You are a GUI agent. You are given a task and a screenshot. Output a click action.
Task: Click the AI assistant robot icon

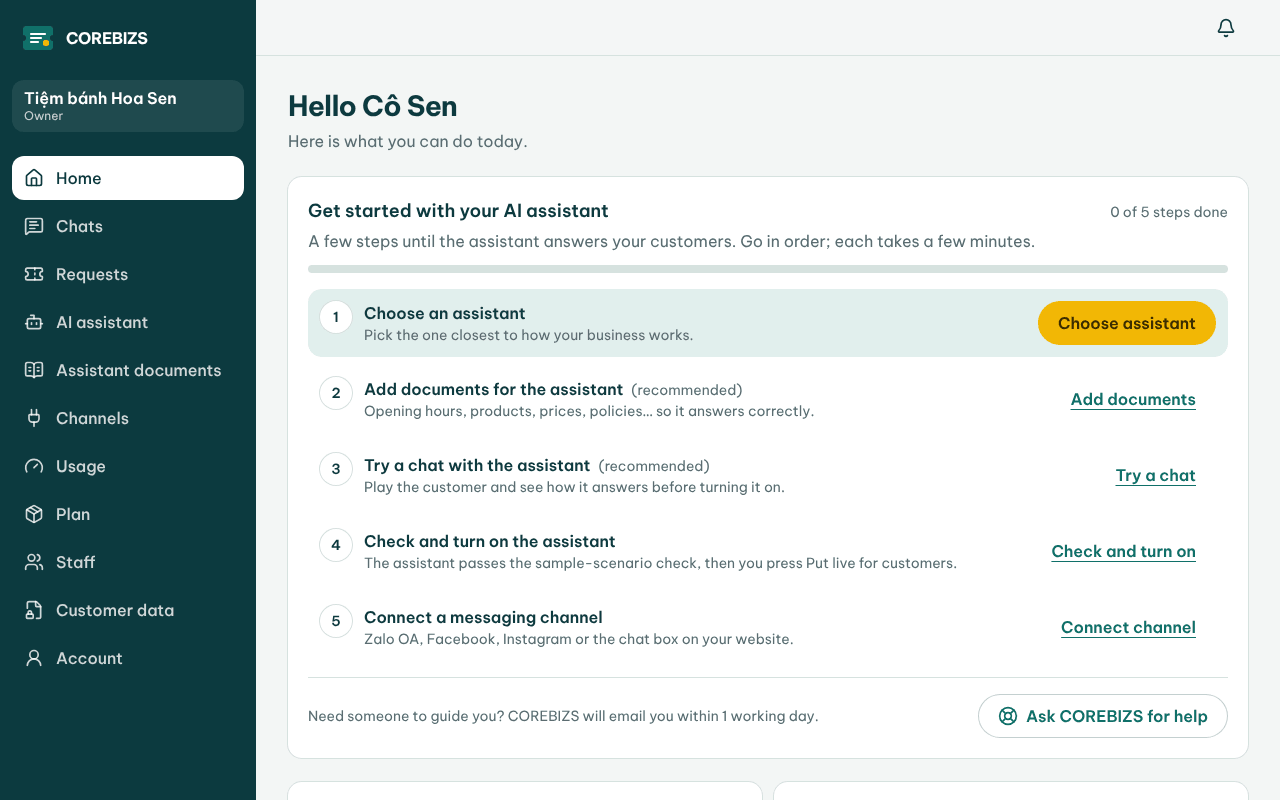click(x=34, y=322)
